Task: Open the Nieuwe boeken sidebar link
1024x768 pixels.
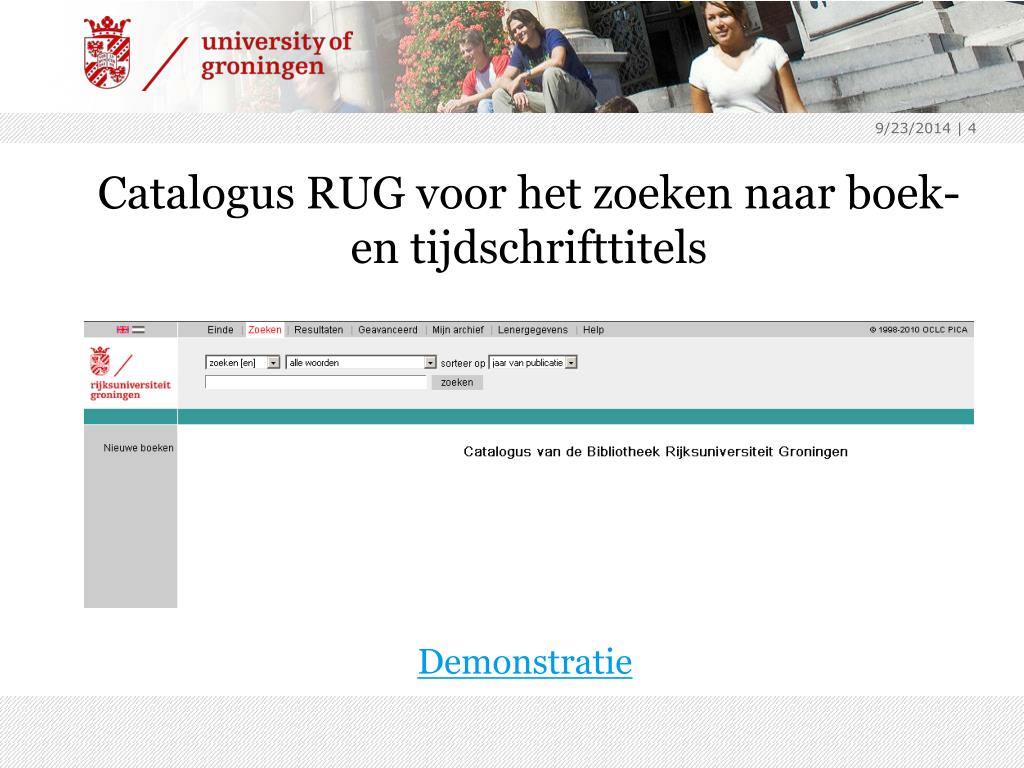Action: coord(138,448)
